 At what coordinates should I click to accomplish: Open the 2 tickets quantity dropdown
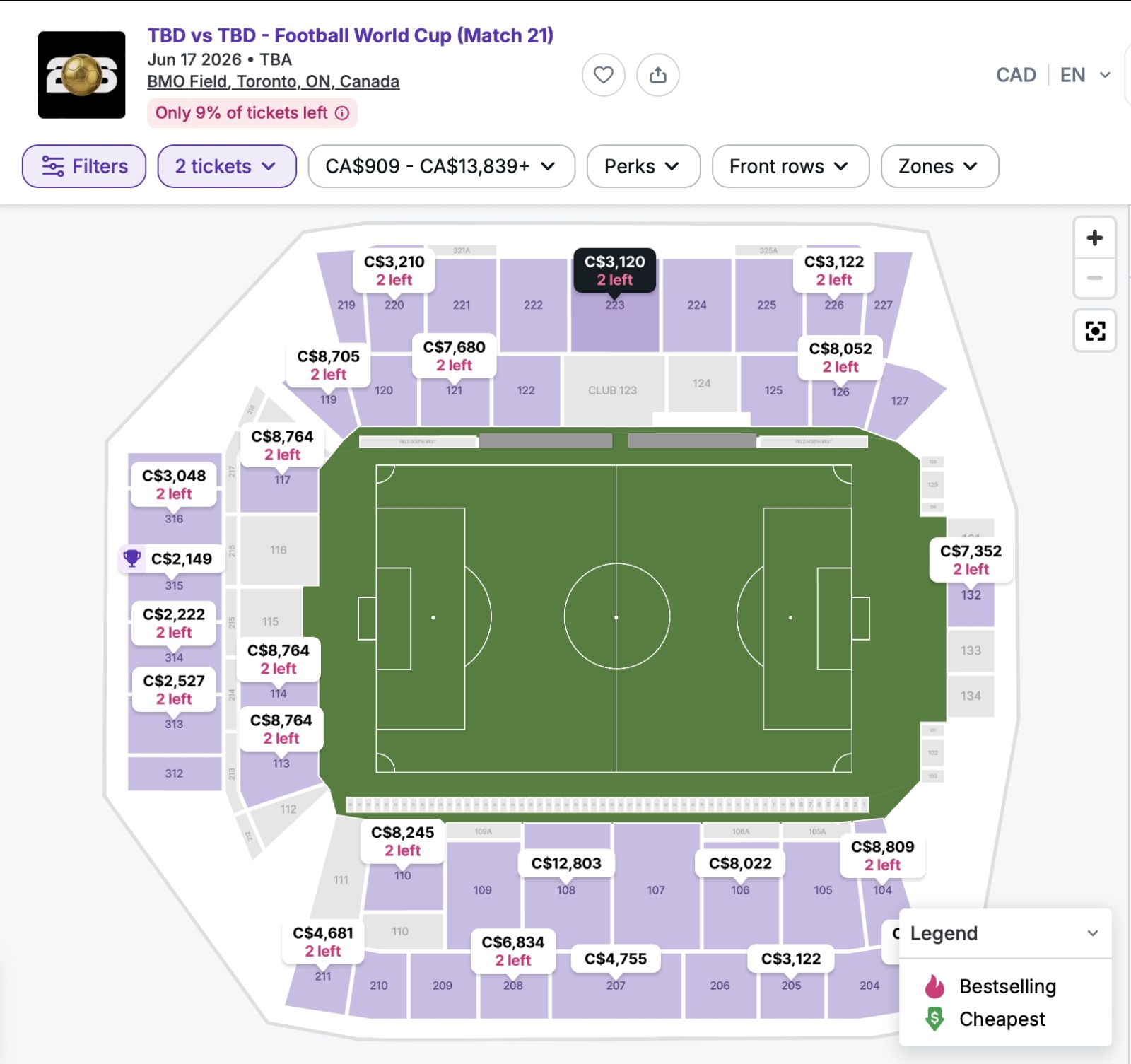[x=226, y=166]
